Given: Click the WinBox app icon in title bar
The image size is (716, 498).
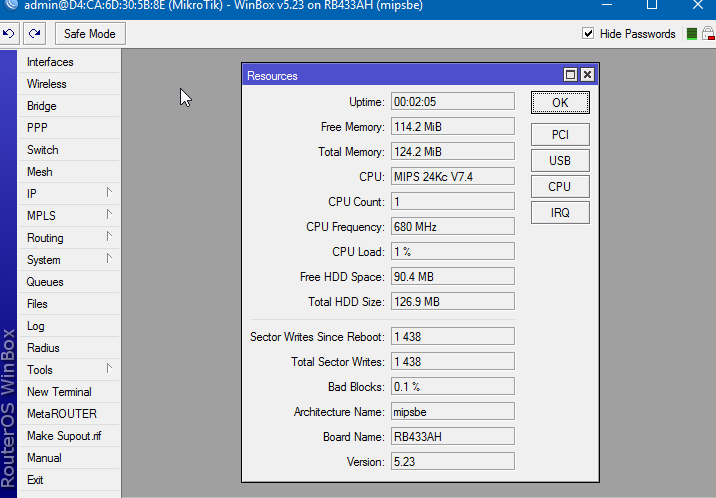Looking at the screenshot, I should (11, 5).
